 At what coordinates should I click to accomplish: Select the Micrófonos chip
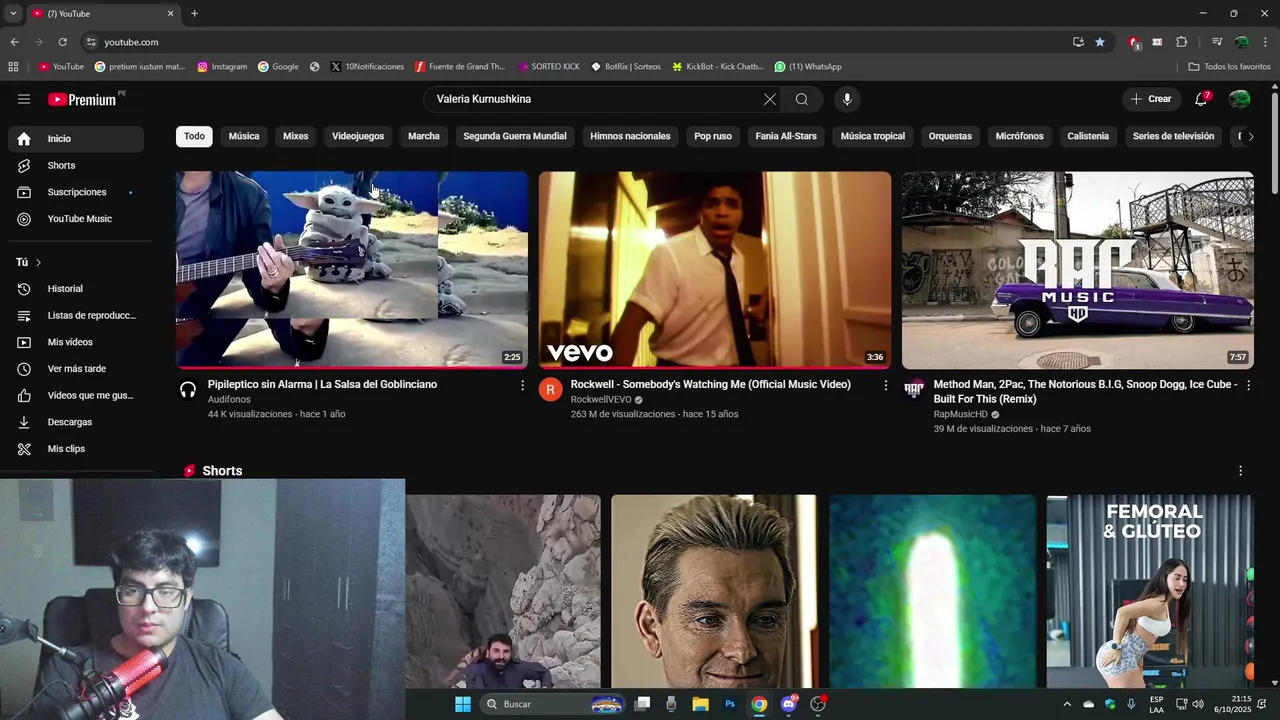pos(1020,136)
